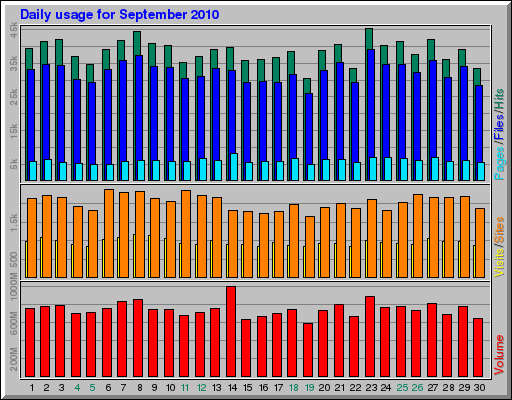Click the green hits bar top for day 8
This screenshot has height=400, width=512.
pyautogui.click(x=137, y=43)
